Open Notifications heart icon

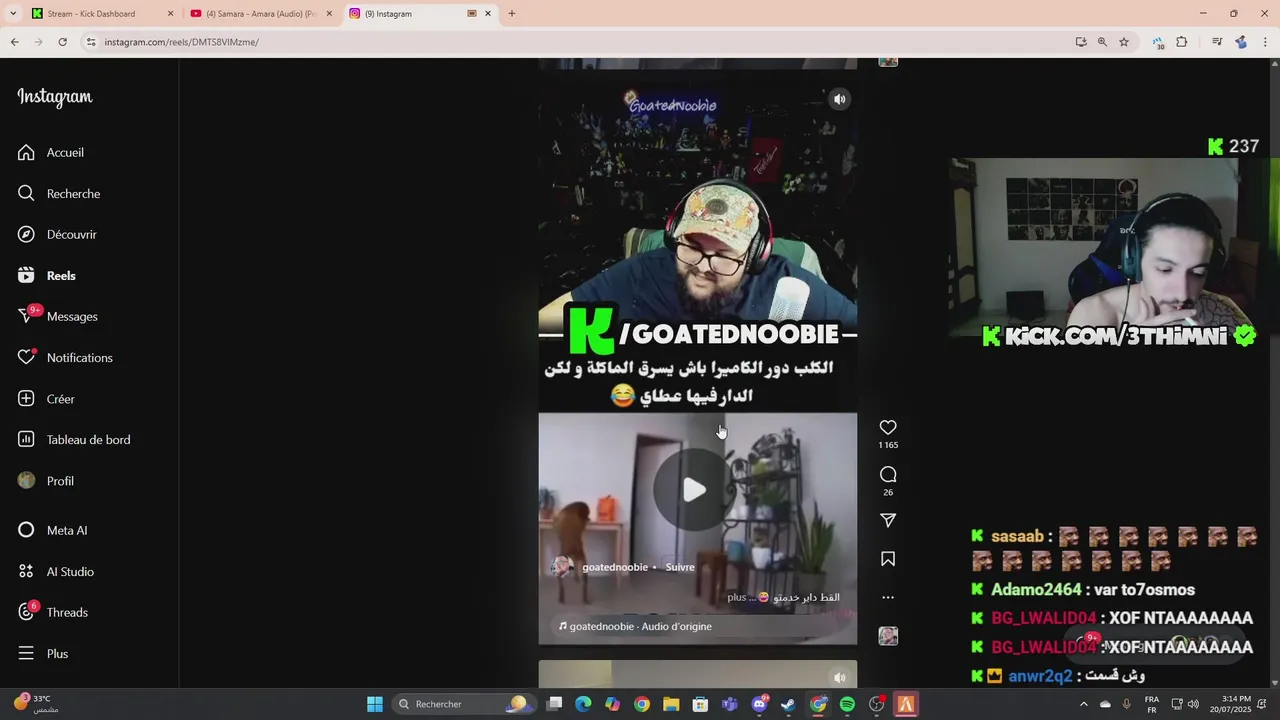pos(65,357)
